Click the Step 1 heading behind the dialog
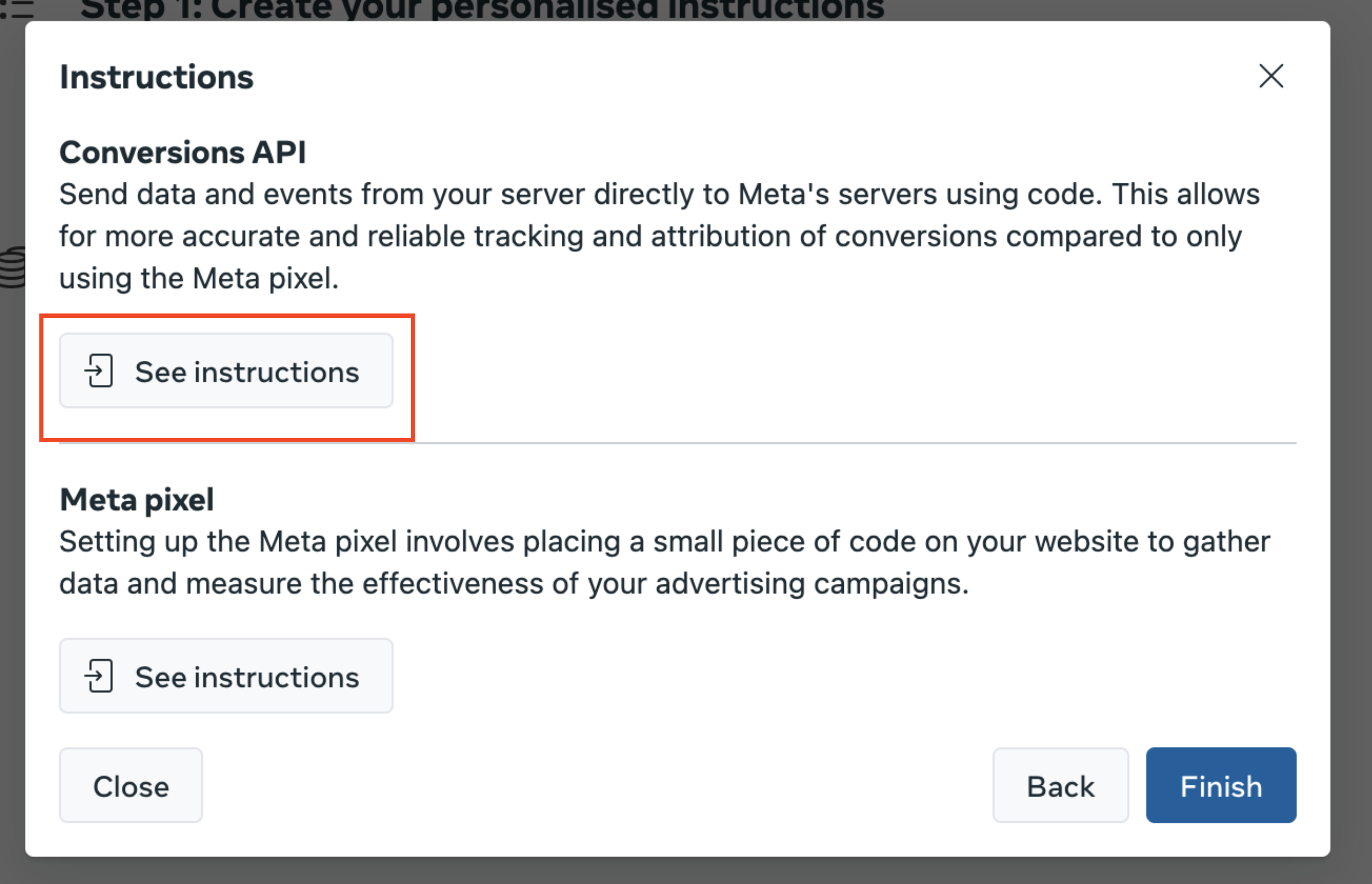Viewport: 1372px width, 884px height. click(482, 9)
